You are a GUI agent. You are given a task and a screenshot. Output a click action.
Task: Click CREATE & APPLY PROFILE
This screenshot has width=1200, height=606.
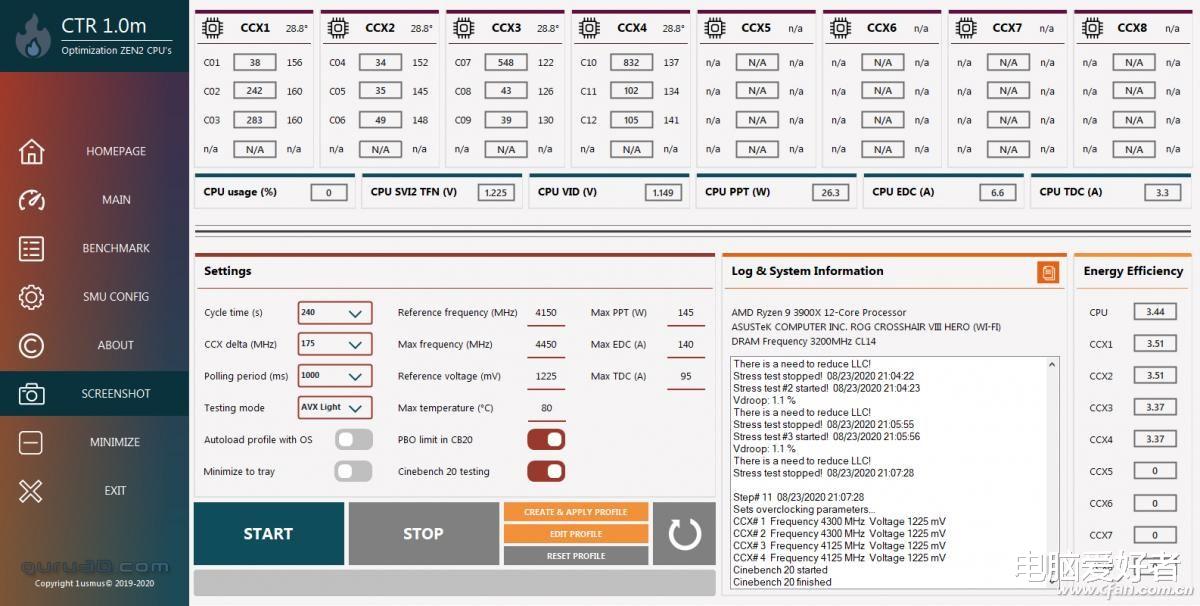click(x=576, y=512)
